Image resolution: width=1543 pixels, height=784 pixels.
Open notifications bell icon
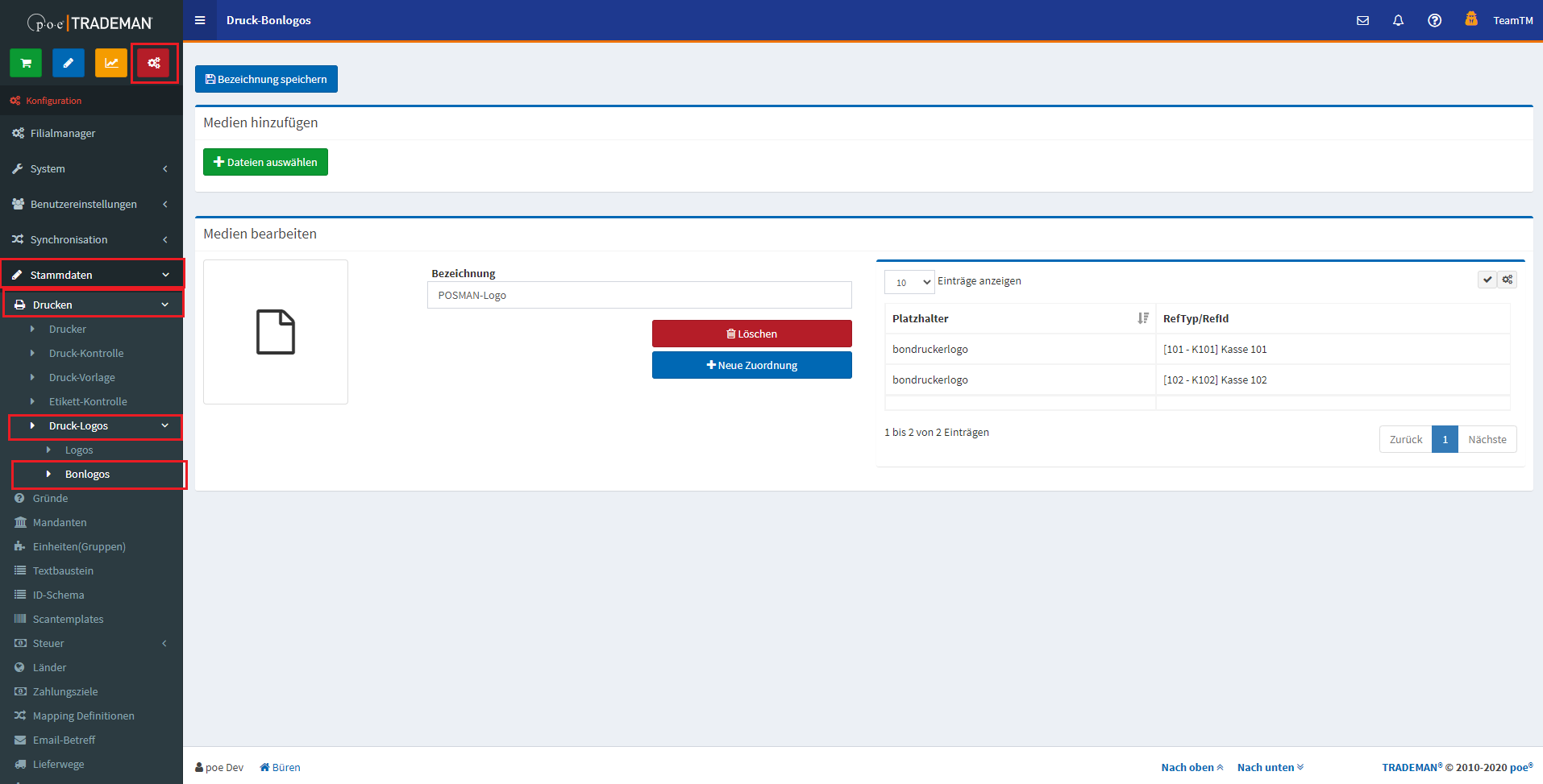point(1398,20)
